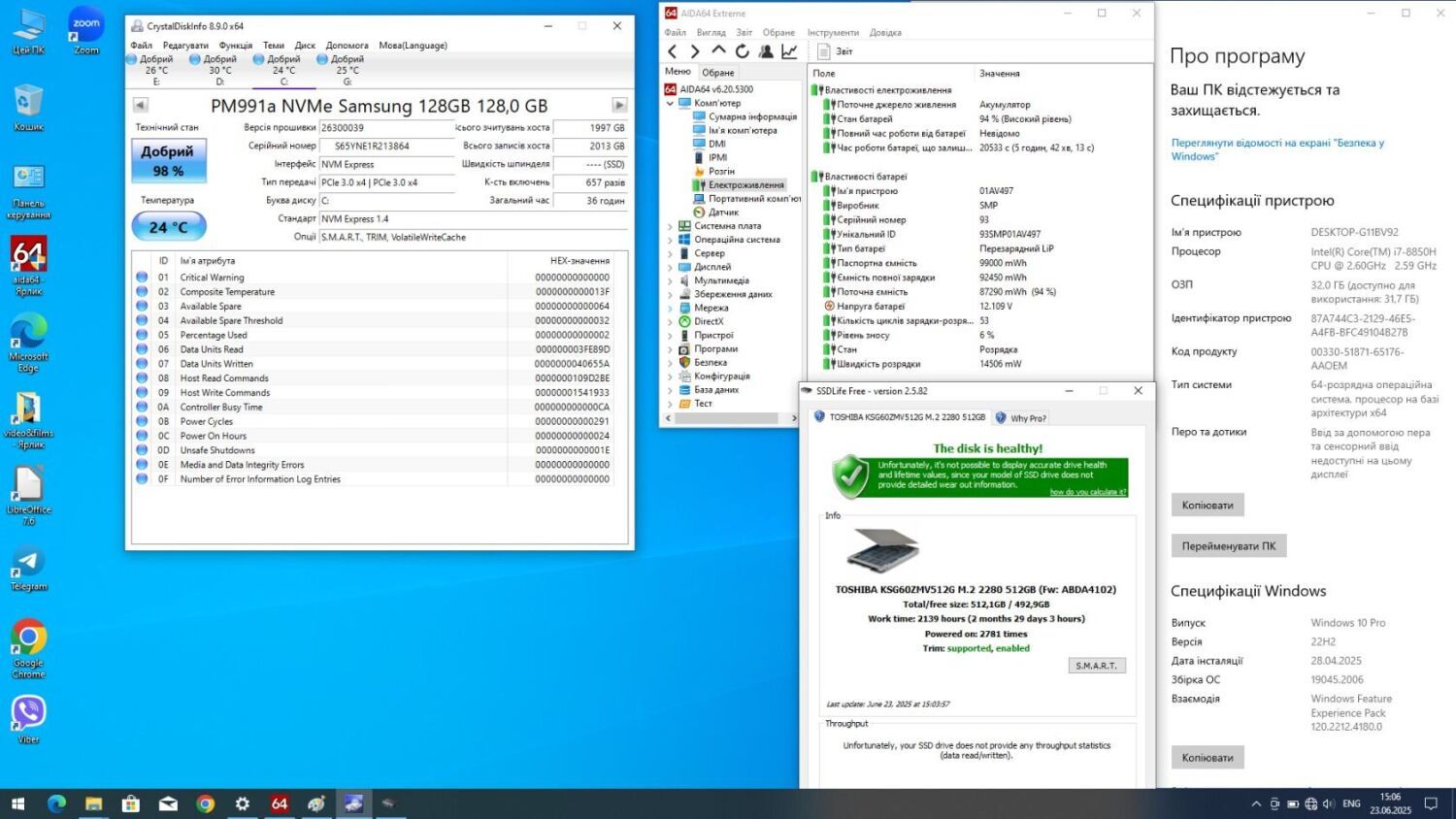Collapse the Комп'ютер tree node
The height and width of the screenshot is (819, 1456).
point(670,103)
